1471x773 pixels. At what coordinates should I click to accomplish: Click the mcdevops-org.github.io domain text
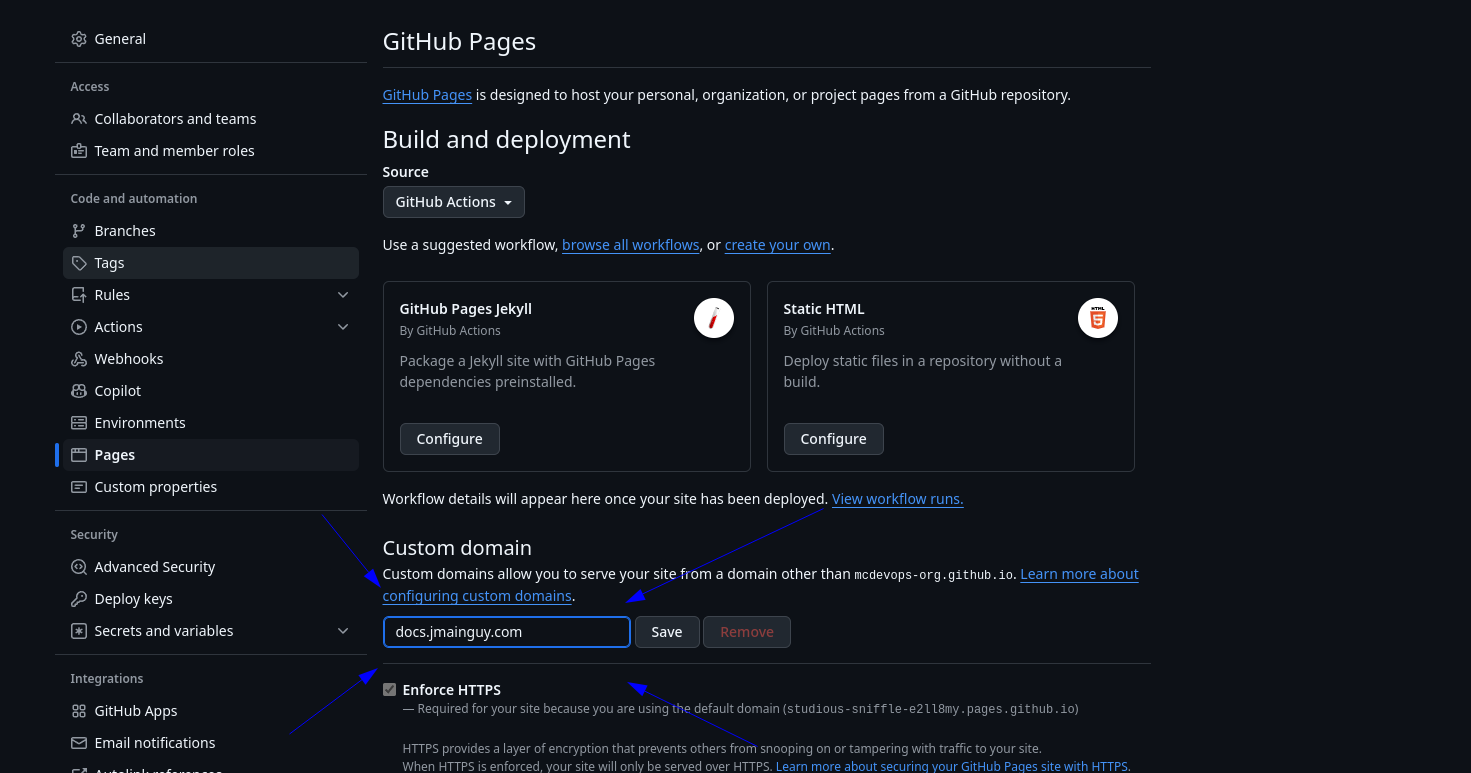tap(933, 575)
